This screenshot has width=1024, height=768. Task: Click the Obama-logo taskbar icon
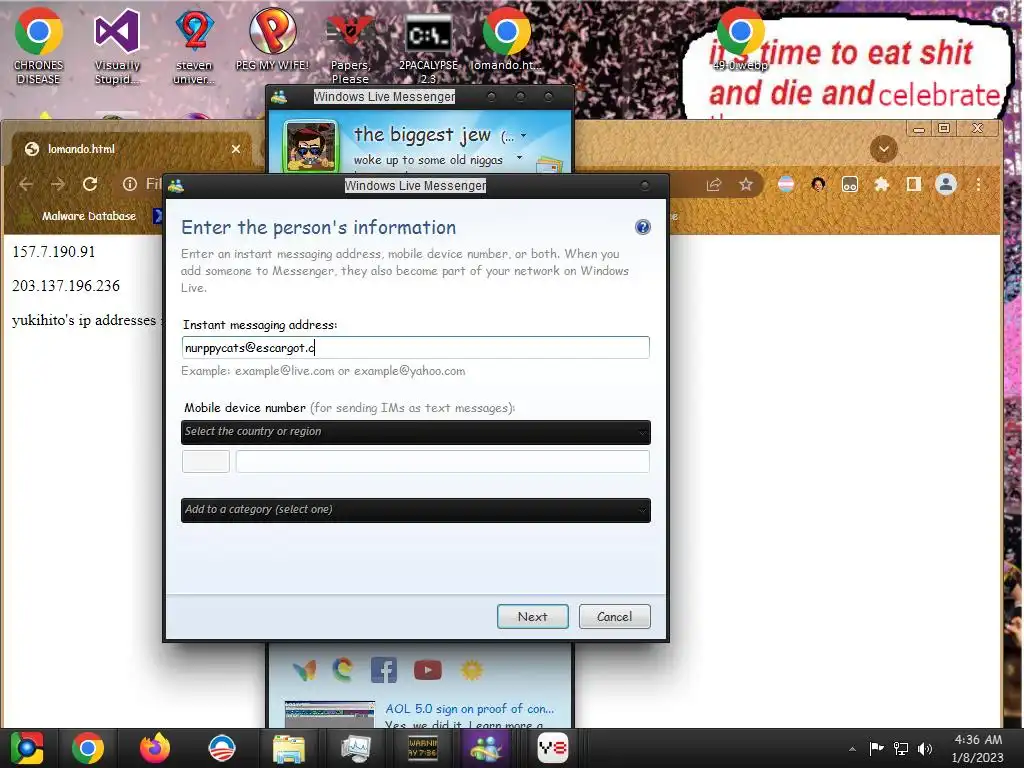[221, 748]
